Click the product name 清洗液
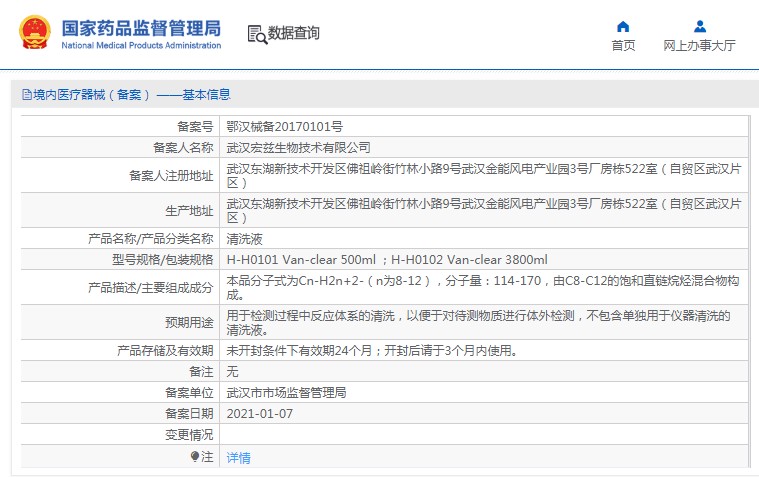 244,239
